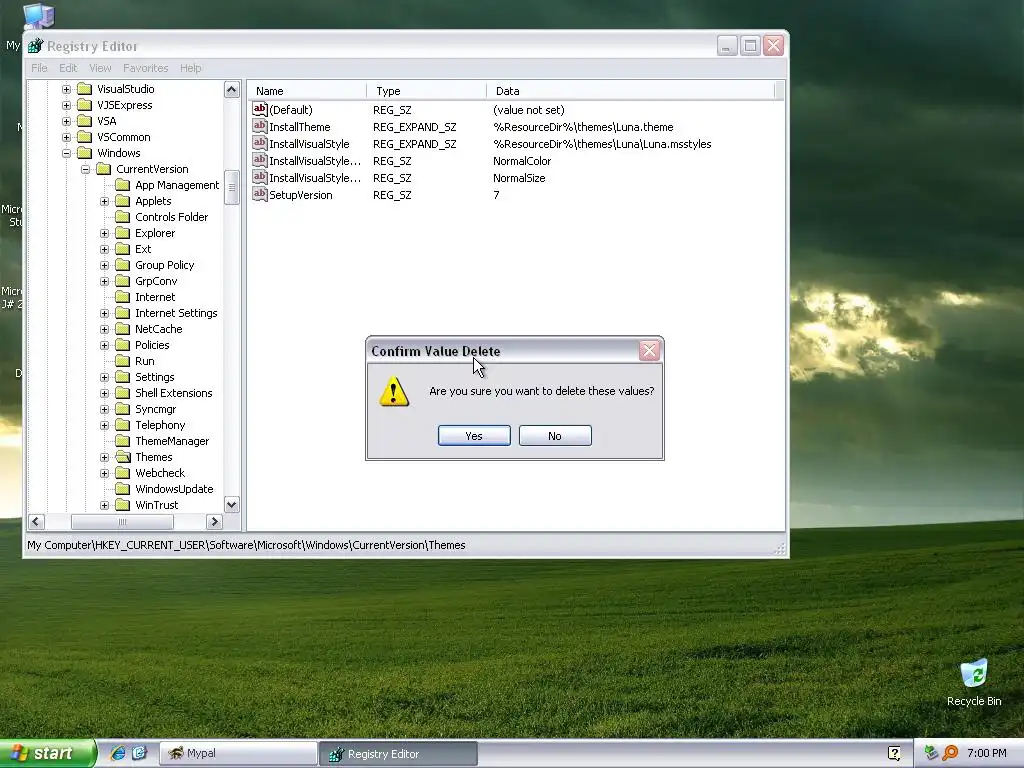The image size is (1024, 768).
Task: Select the Settings folder icon
Action: click(x=123, y=377)
